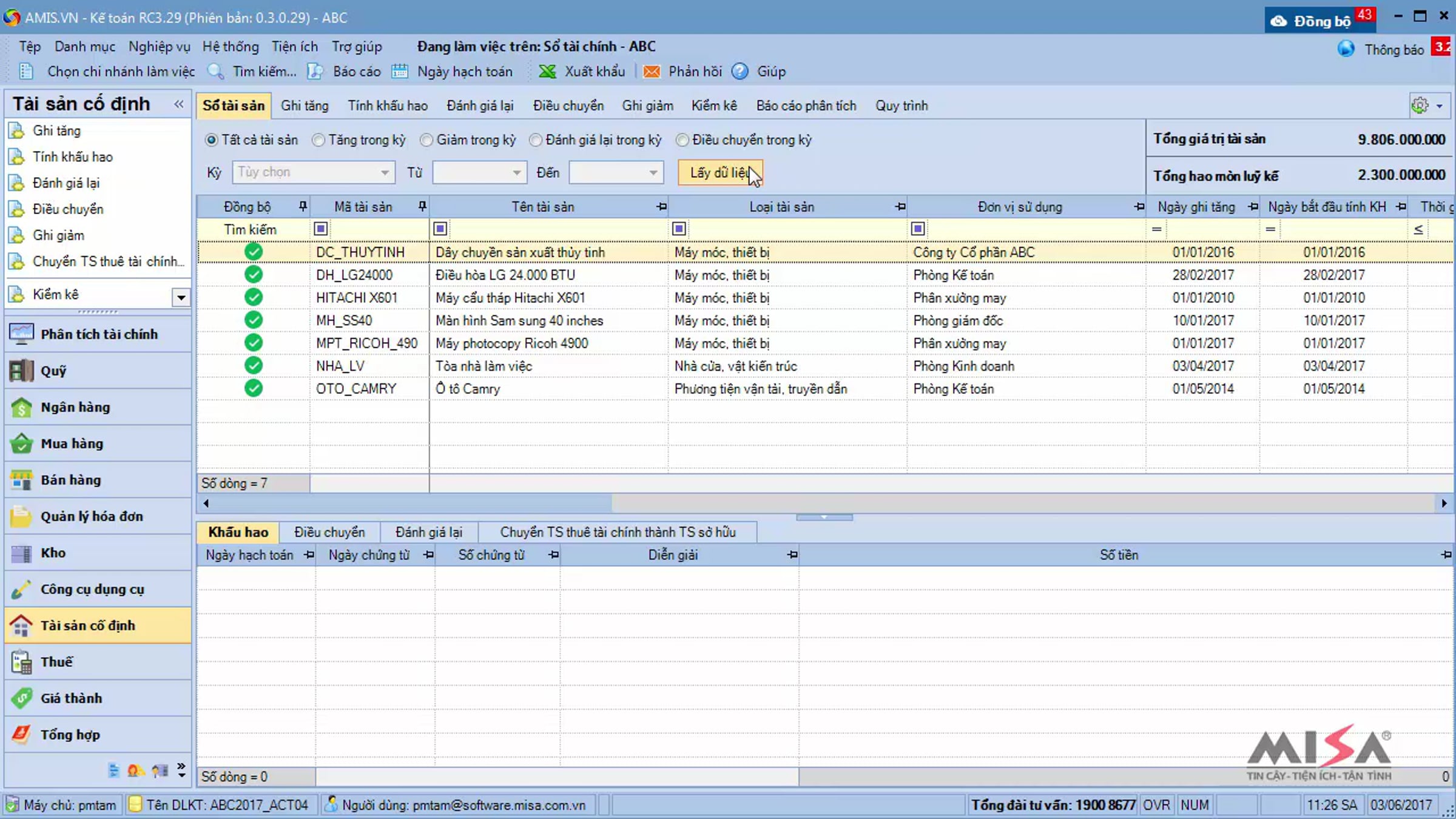1456x819 pixels.
Task: Switch to the Tính khấu hao tab
Action: point(388,106)
